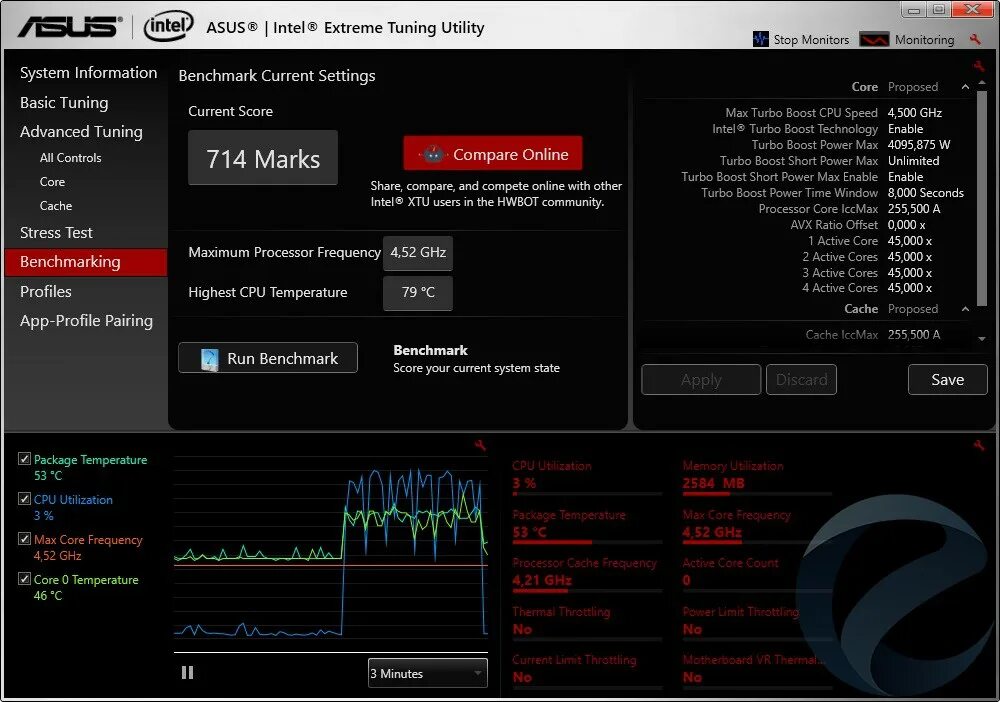This screenshot has width=1000, height=702.
Task: Click the ASUS logo
Action: (x=70, y=27)
